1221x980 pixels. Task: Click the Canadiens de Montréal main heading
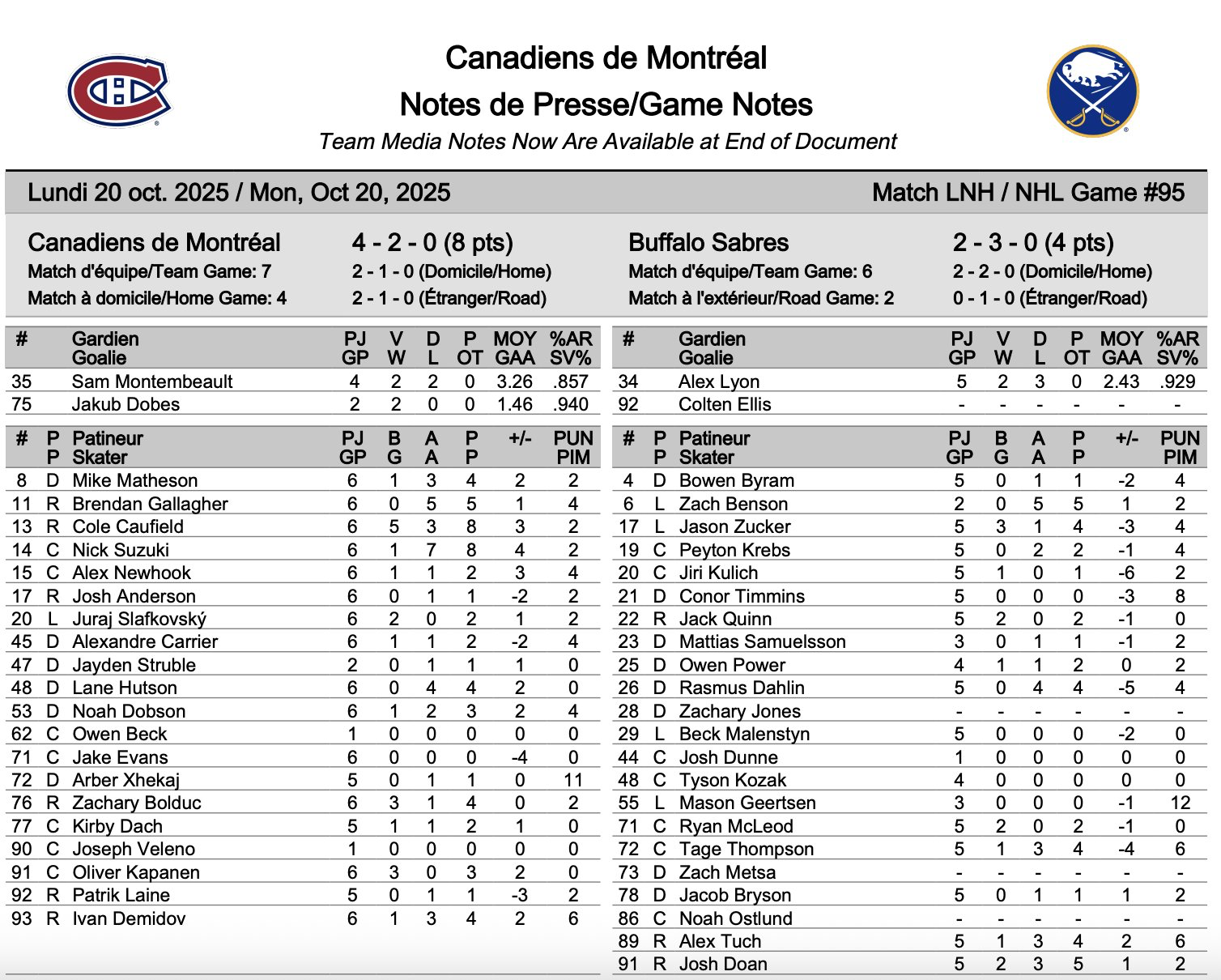606,58
